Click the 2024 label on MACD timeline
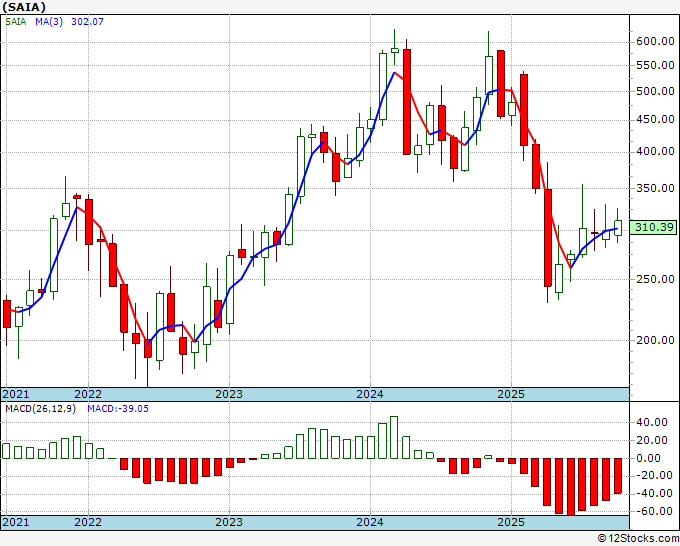This screenshot has width=680, height=546. 370,522
